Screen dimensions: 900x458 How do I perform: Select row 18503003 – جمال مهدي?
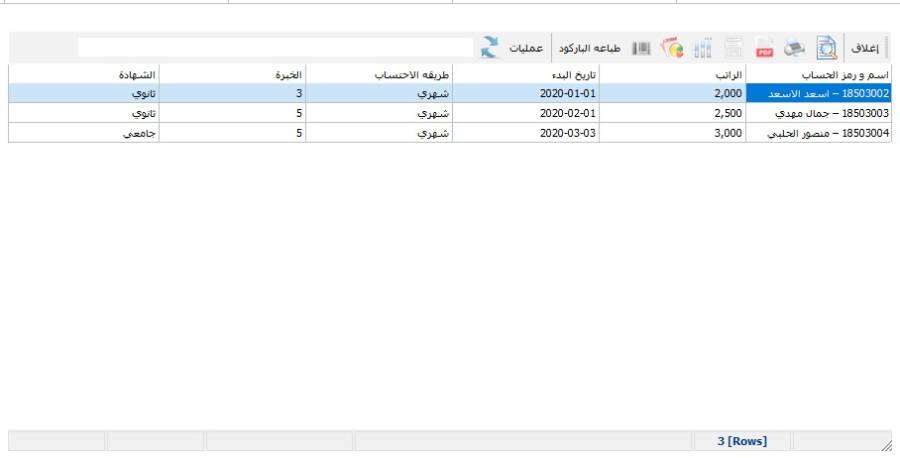coord(450,113)
